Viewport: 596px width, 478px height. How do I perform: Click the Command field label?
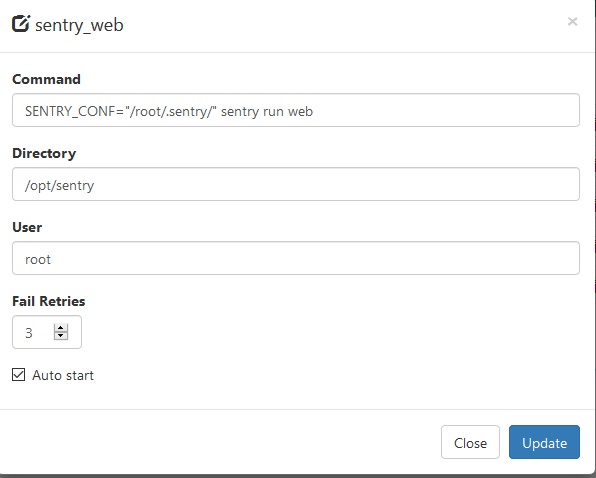click(46, 79)
